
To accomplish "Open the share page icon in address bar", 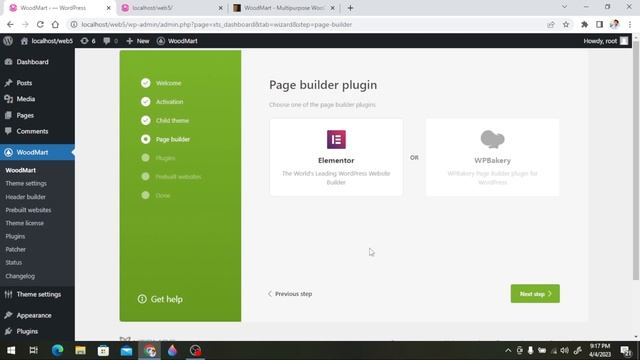I will coord(551,24).
